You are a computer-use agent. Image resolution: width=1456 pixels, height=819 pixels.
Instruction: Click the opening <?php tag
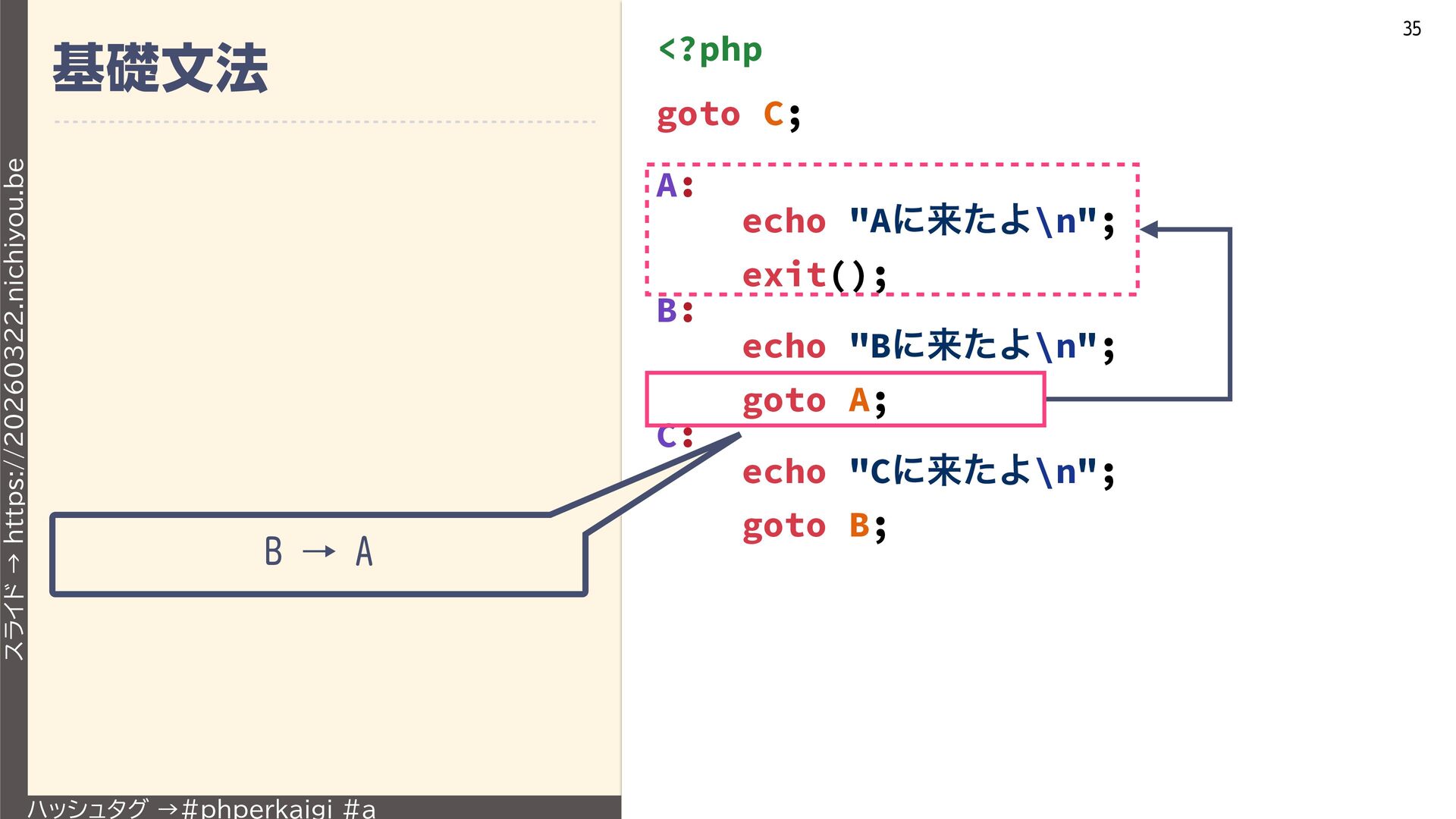[x=710, y=50]
